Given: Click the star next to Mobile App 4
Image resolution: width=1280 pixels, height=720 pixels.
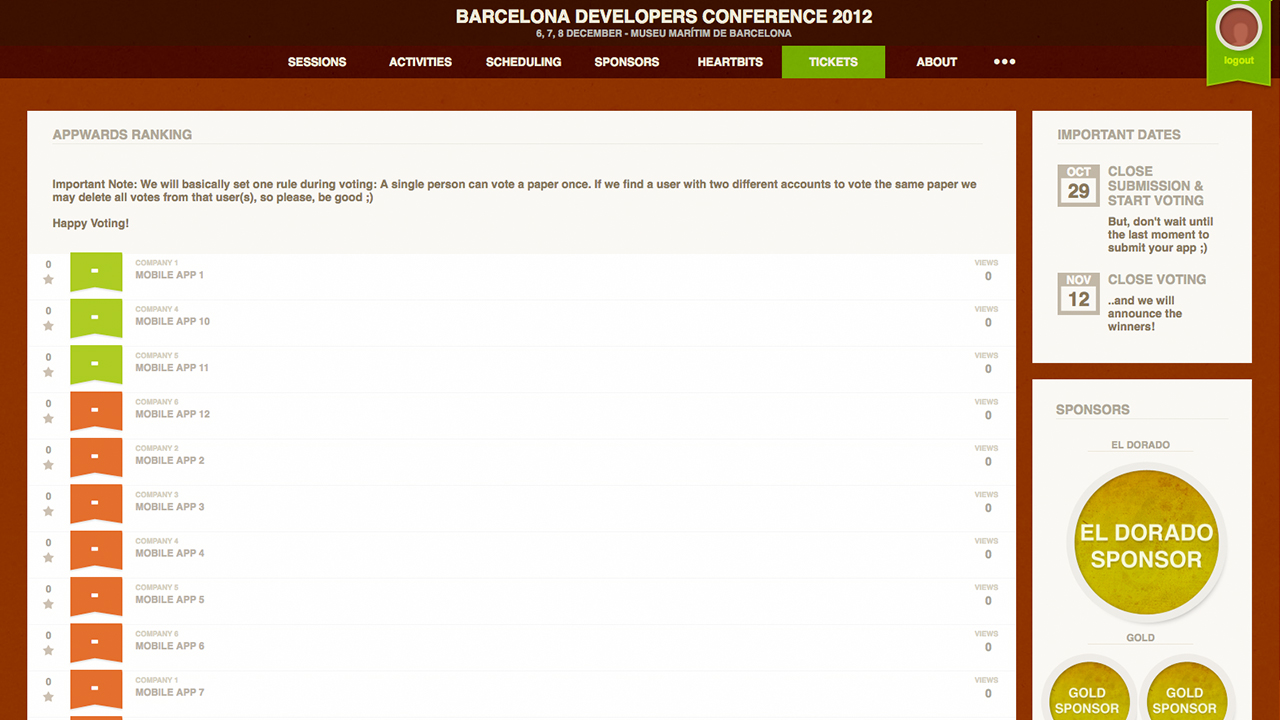Looking at the screenshot, I should coord(48,558).
